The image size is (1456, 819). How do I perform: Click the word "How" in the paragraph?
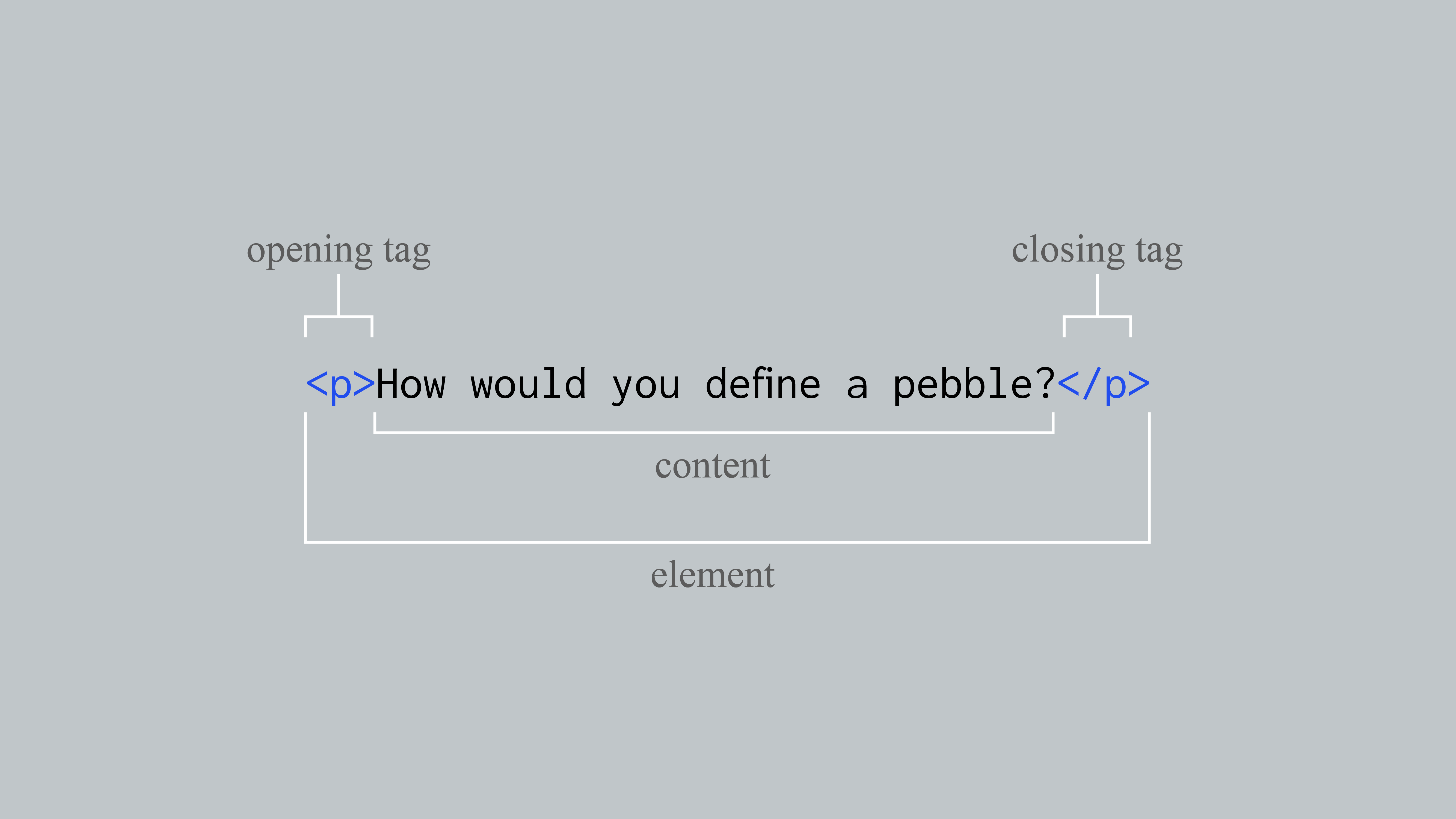(411, 385)
